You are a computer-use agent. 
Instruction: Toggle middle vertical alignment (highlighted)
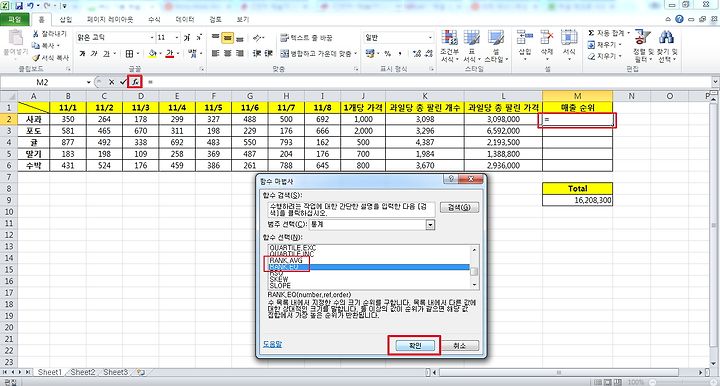click(227, 38)
